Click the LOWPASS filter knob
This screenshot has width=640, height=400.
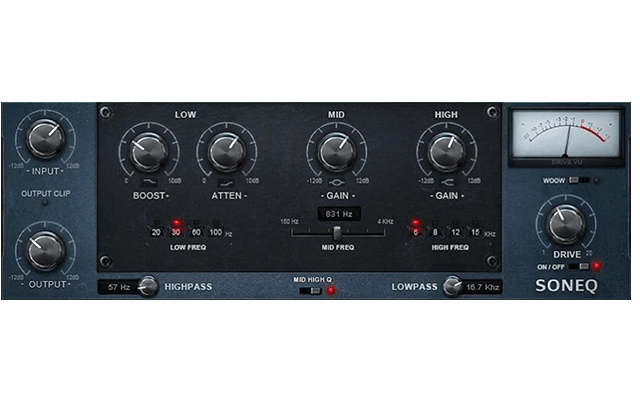pos(453,286)
